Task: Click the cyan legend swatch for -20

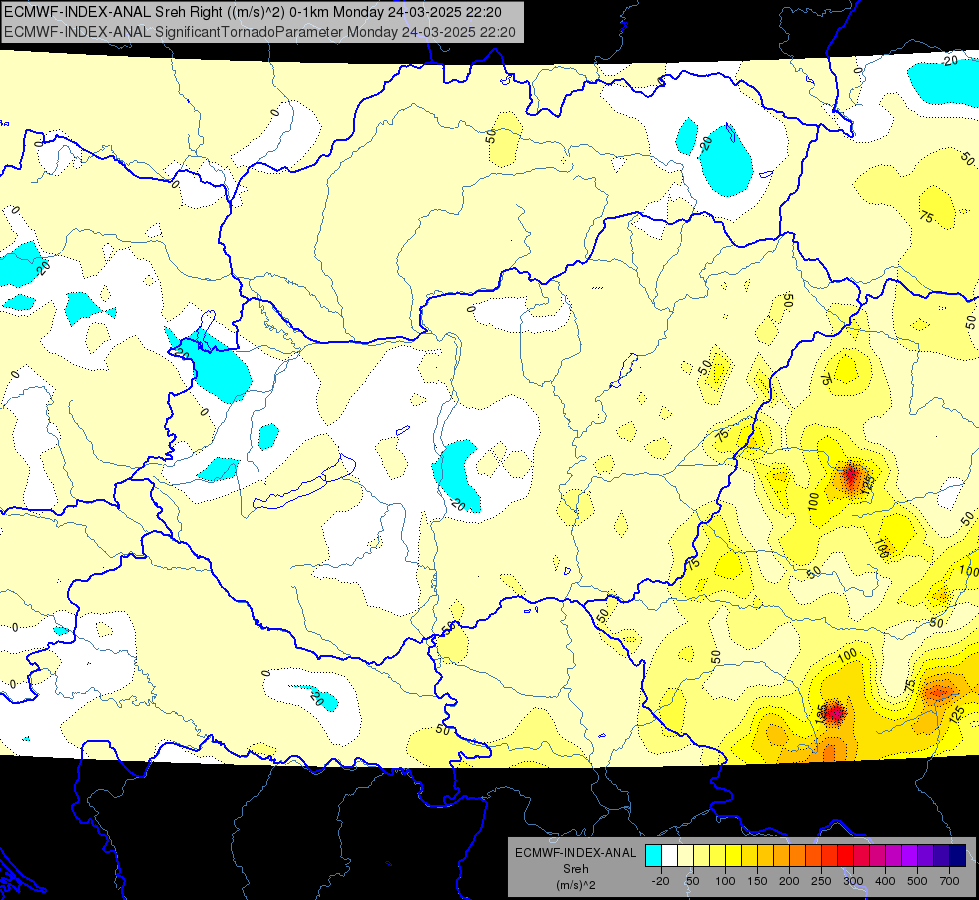Action: (x=653, y=855)
